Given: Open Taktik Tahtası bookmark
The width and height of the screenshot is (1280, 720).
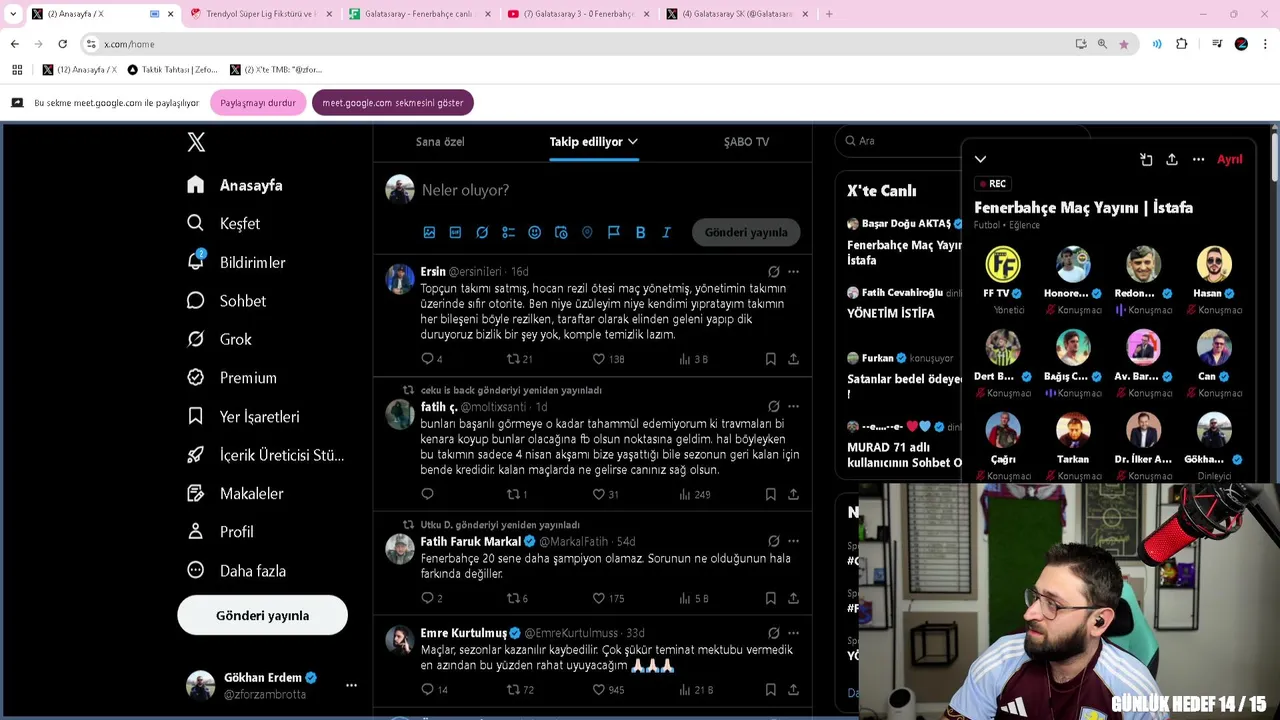Looking at the screenshot, I should pyautogui.click(x=172, y=70).
